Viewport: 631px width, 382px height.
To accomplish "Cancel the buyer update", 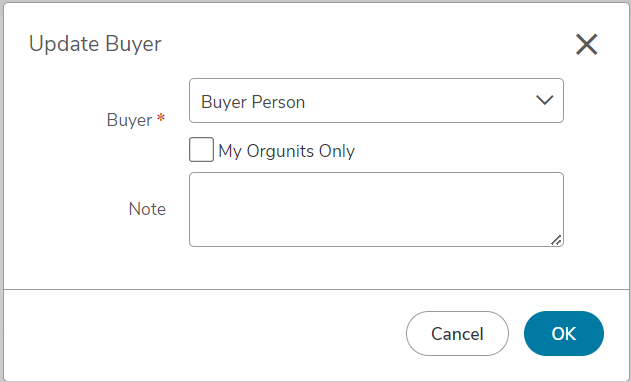I will point(457,333).
